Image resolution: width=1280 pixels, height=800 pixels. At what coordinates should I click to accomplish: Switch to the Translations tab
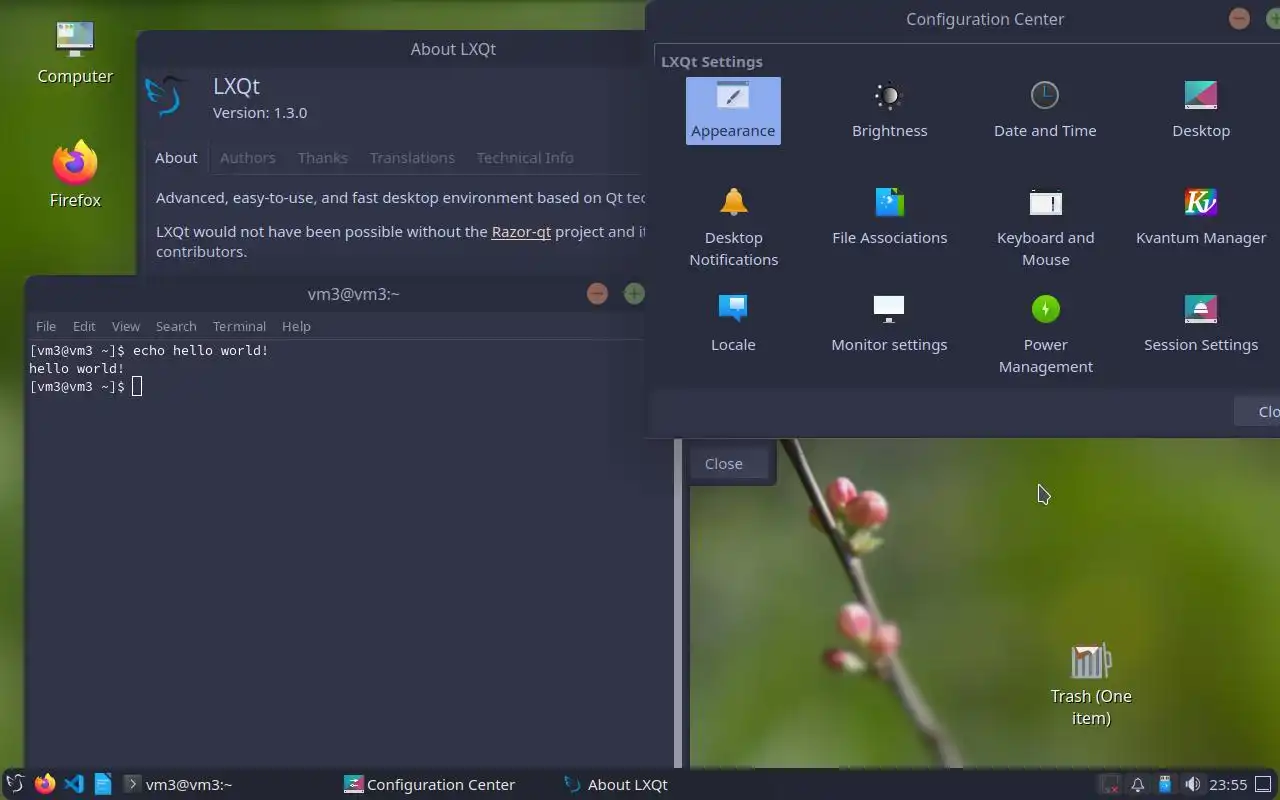point(412,157)
